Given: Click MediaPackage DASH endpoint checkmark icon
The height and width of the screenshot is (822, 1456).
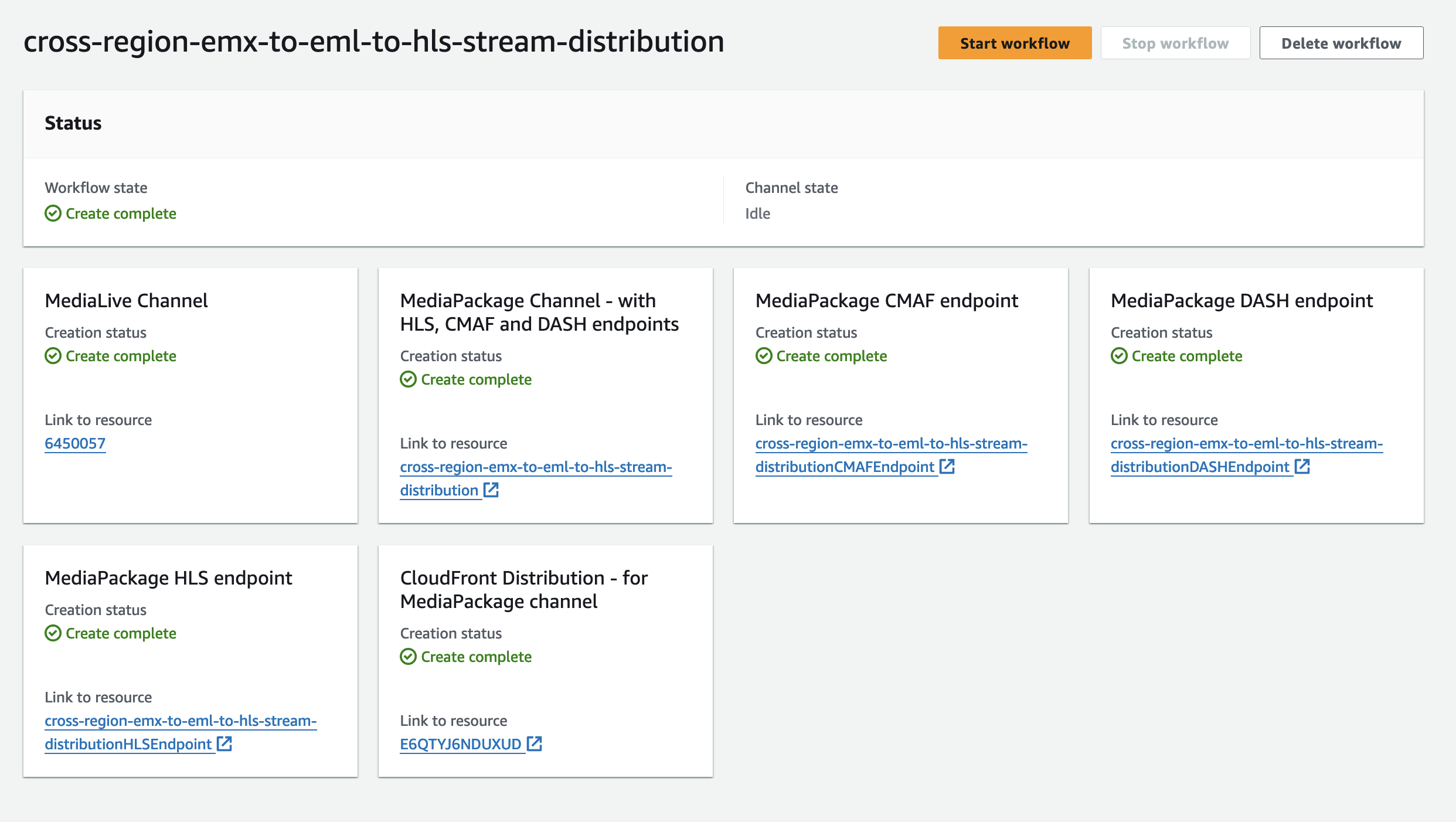Looking at the screenshot, I should (x=1118, y=356).
